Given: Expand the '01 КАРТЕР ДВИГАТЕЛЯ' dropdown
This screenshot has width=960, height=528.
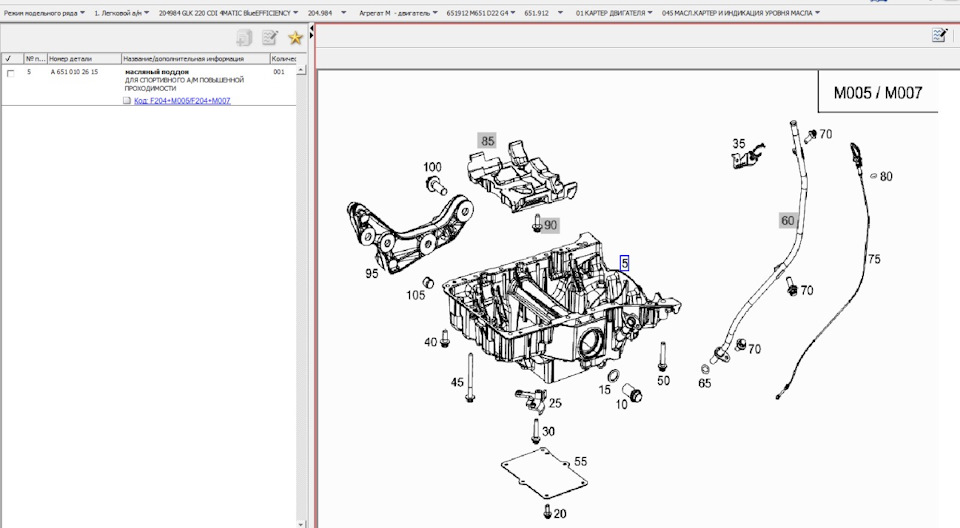Looking at the screenshot, I should (614, 13).
